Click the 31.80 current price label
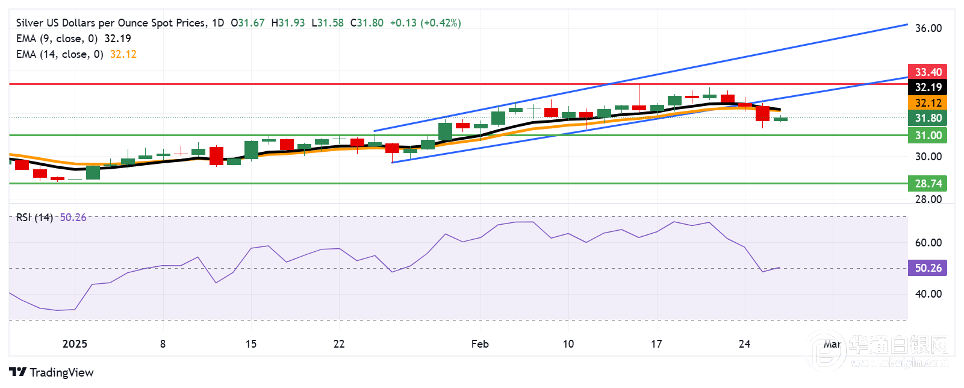Image resolution: width=964 pixels, height=388 pixels. pyautogui.click(x=930, y=118)
